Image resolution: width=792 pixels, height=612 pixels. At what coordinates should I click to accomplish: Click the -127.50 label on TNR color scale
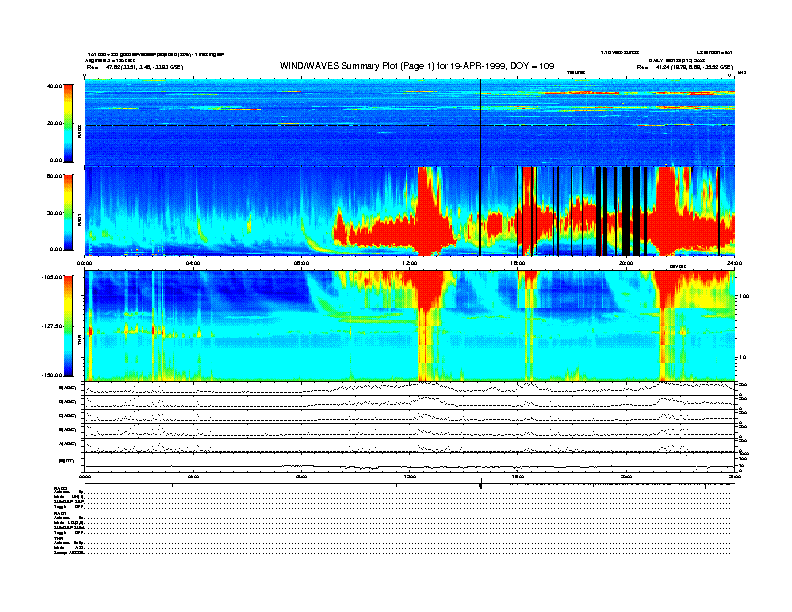click(x=52, y=326)
